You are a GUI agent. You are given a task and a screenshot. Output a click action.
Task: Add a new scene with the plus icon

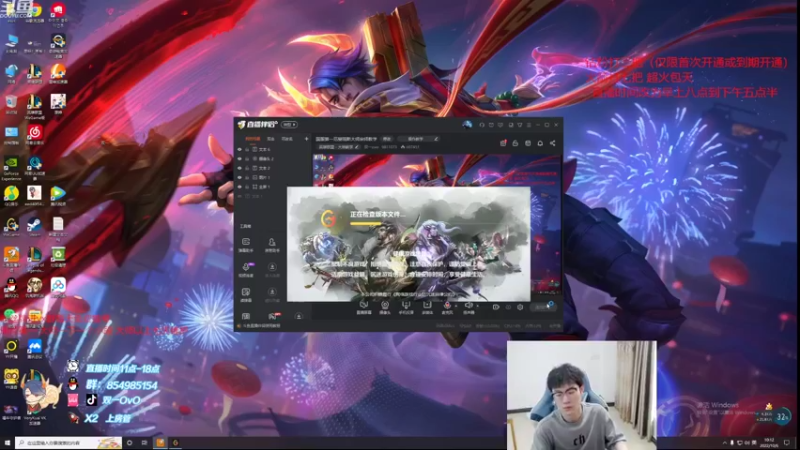point(307,139)
